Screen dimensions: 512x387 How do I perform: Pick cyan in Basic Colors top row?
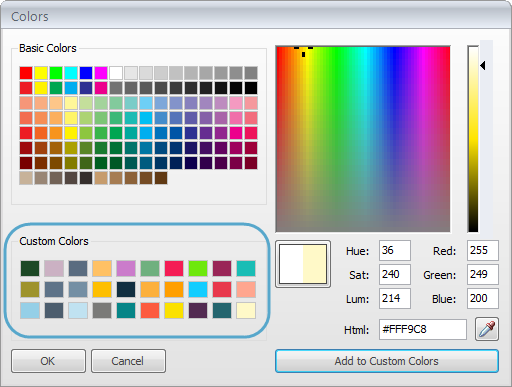pos(71,73)
